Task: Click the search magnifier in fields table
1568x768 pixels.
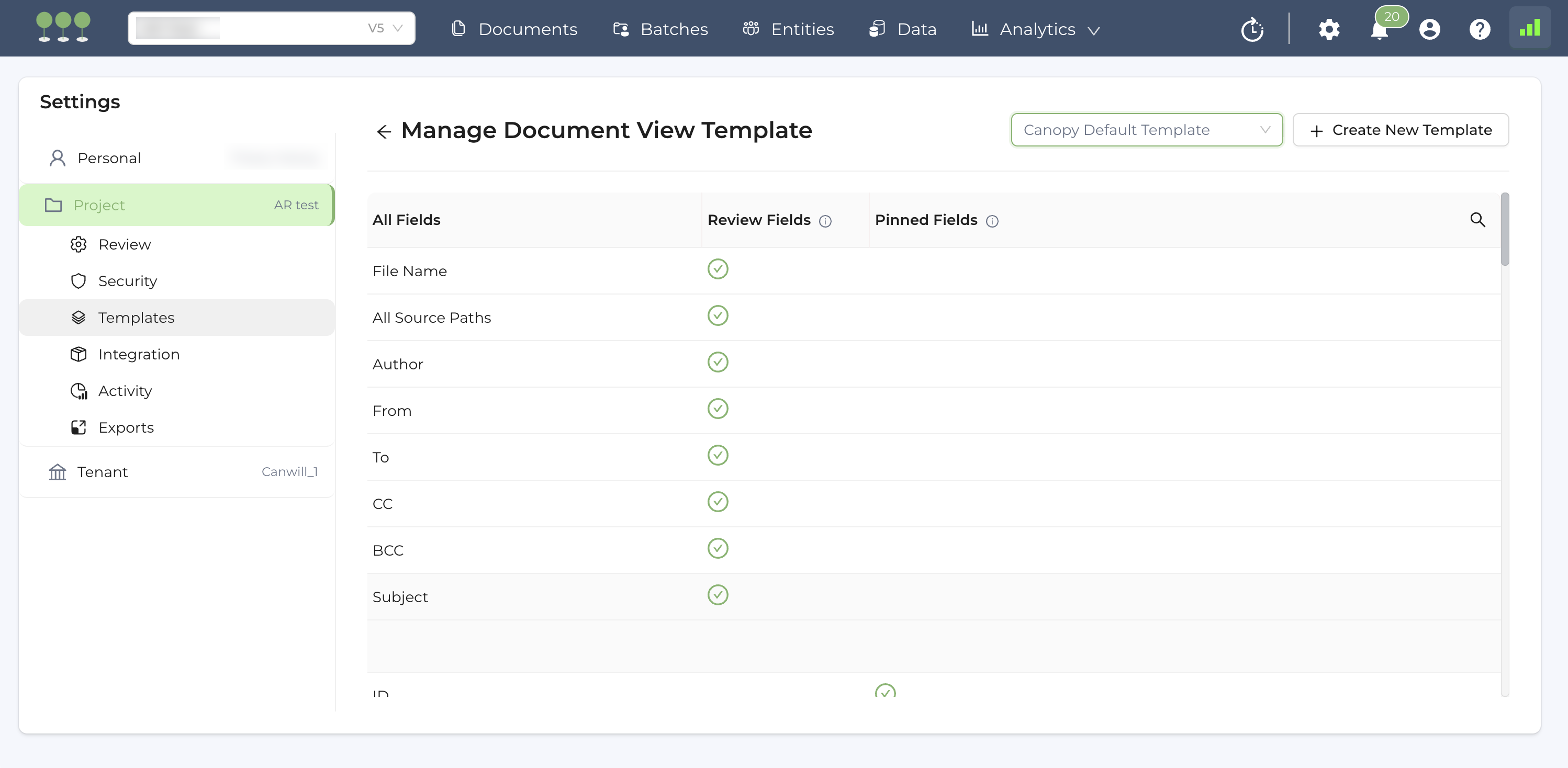Action: [1477, 220]
